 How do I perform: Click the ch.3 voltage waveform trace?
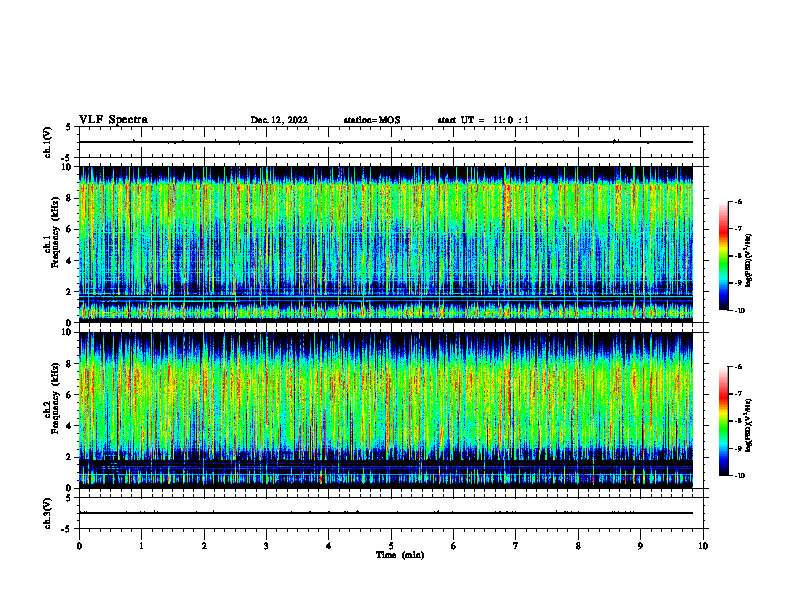point(386,513)
